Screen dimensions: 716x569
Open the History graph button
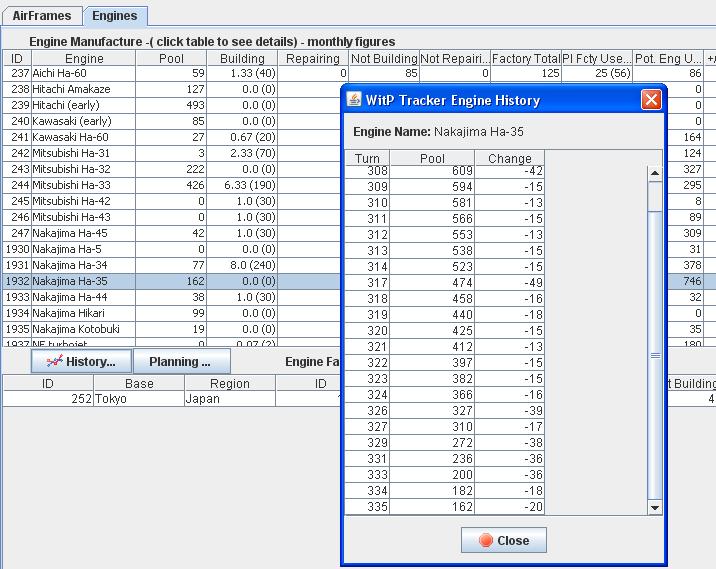point(81,362)
